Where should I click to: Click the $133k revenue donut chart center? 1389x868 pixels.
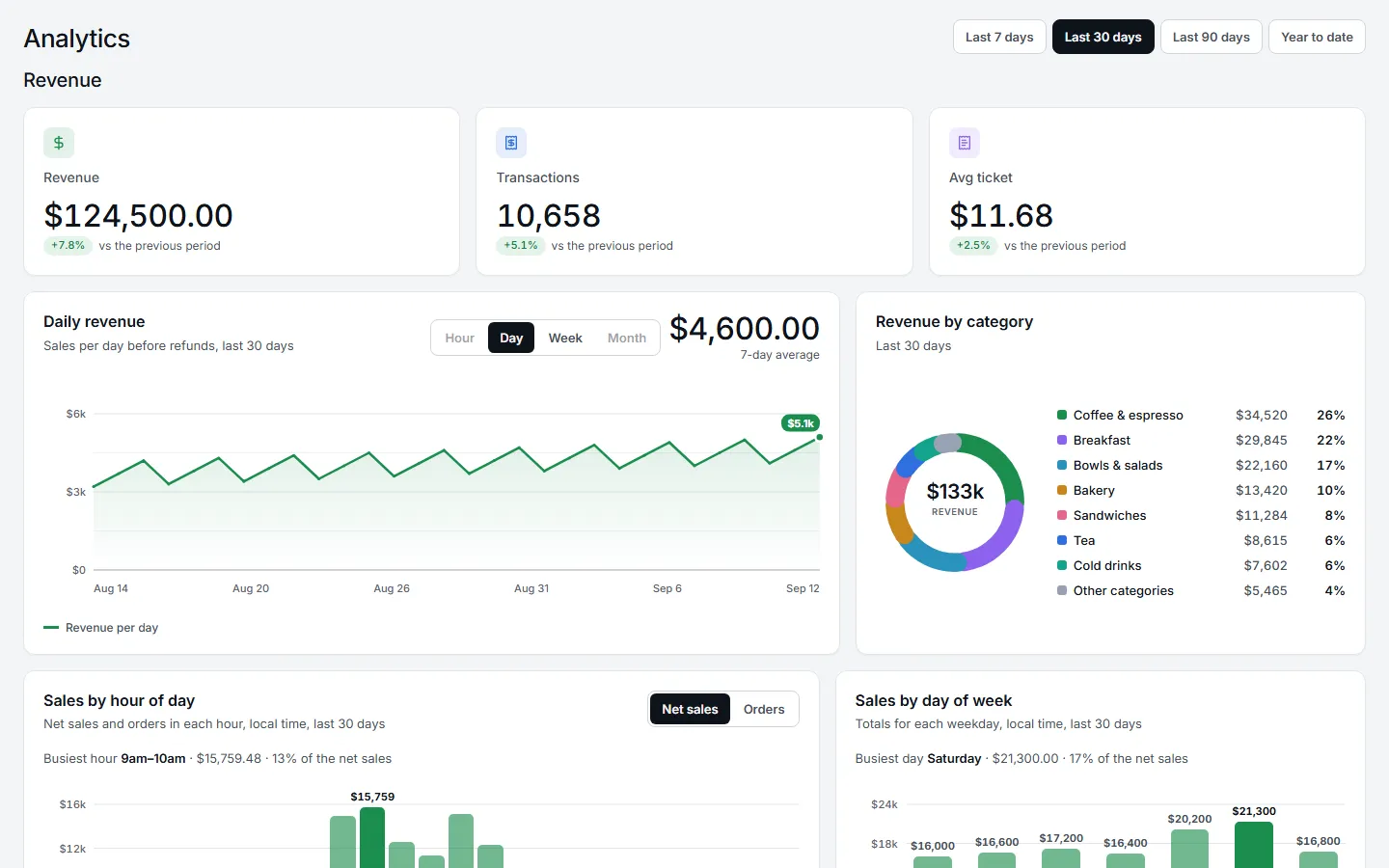[955, 499]
